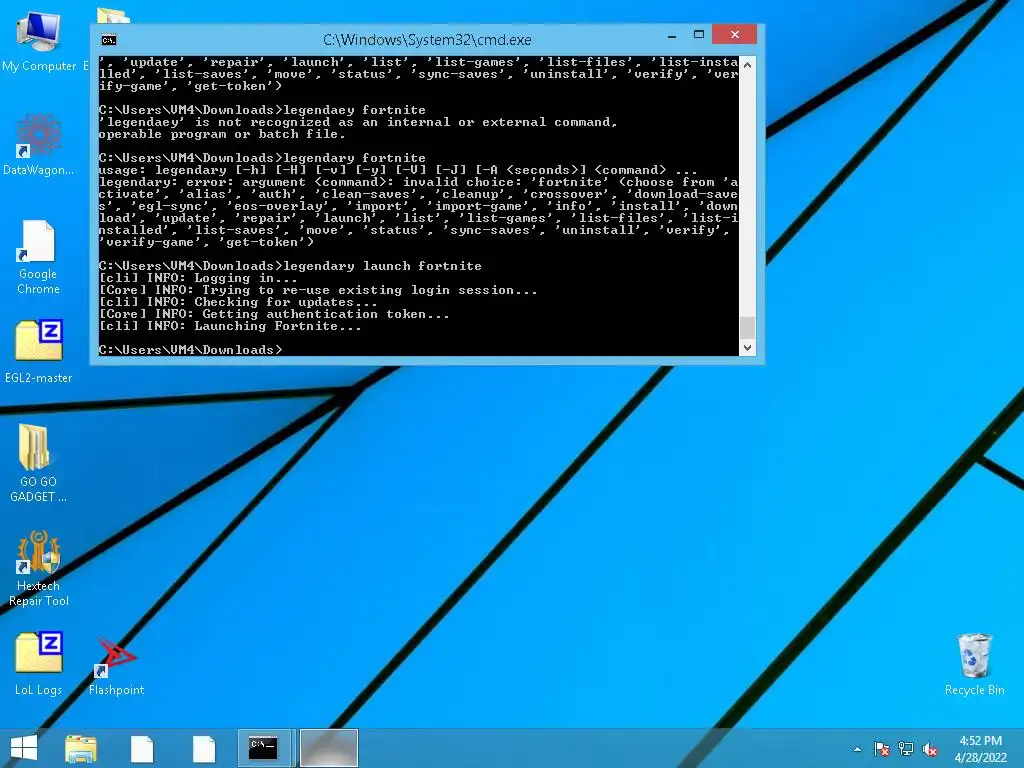Open the clock showing 4:52 PM
Screen dimensions: 1024x768
(x=980, y=749)
